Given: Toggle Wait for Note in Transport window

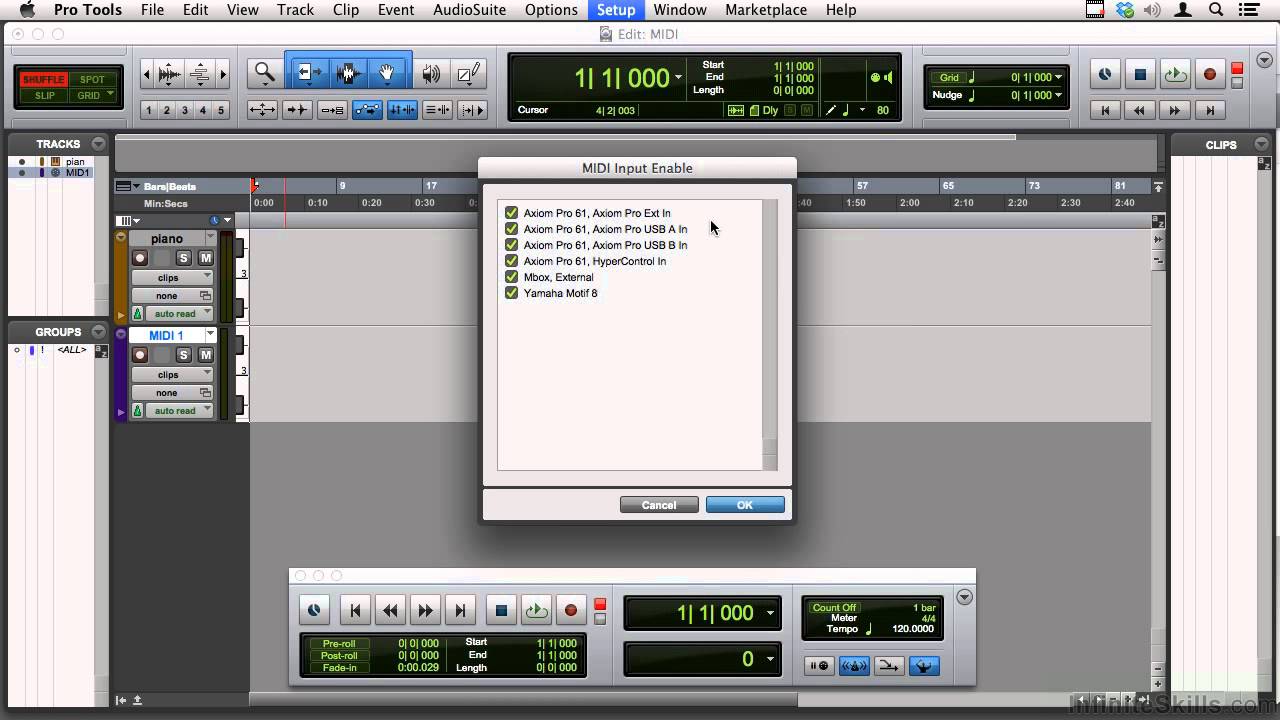Looking at the screenshot, I should (x=819, y=666).
